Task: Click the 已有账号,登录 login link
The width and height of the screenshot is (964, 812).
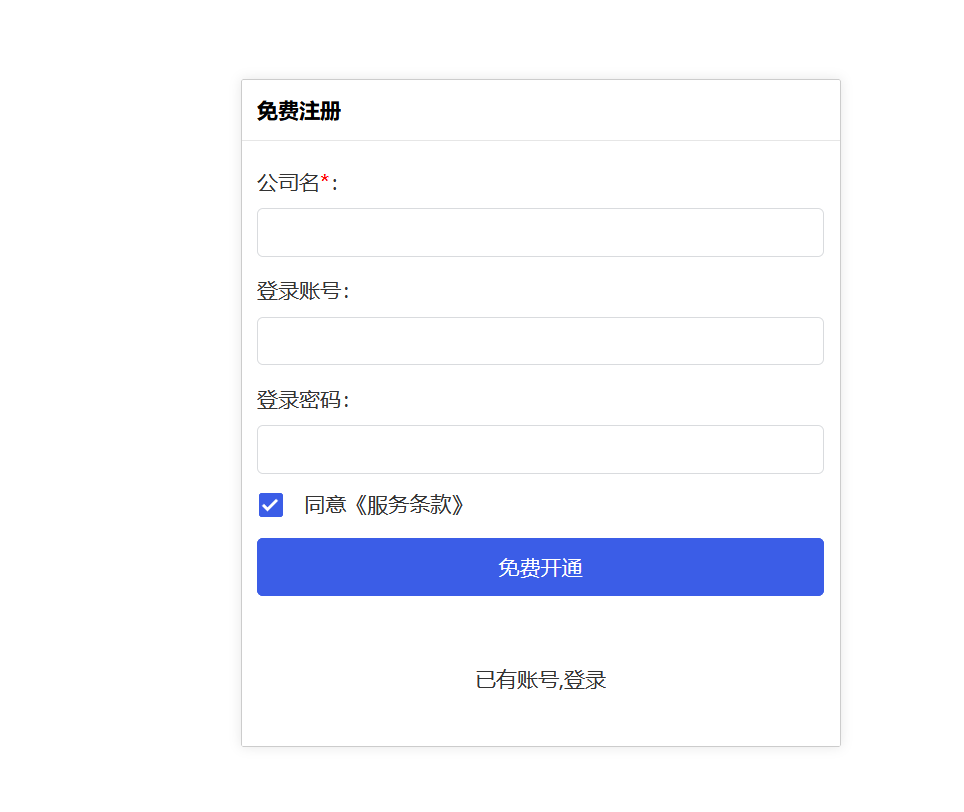Action: point(540,680)
